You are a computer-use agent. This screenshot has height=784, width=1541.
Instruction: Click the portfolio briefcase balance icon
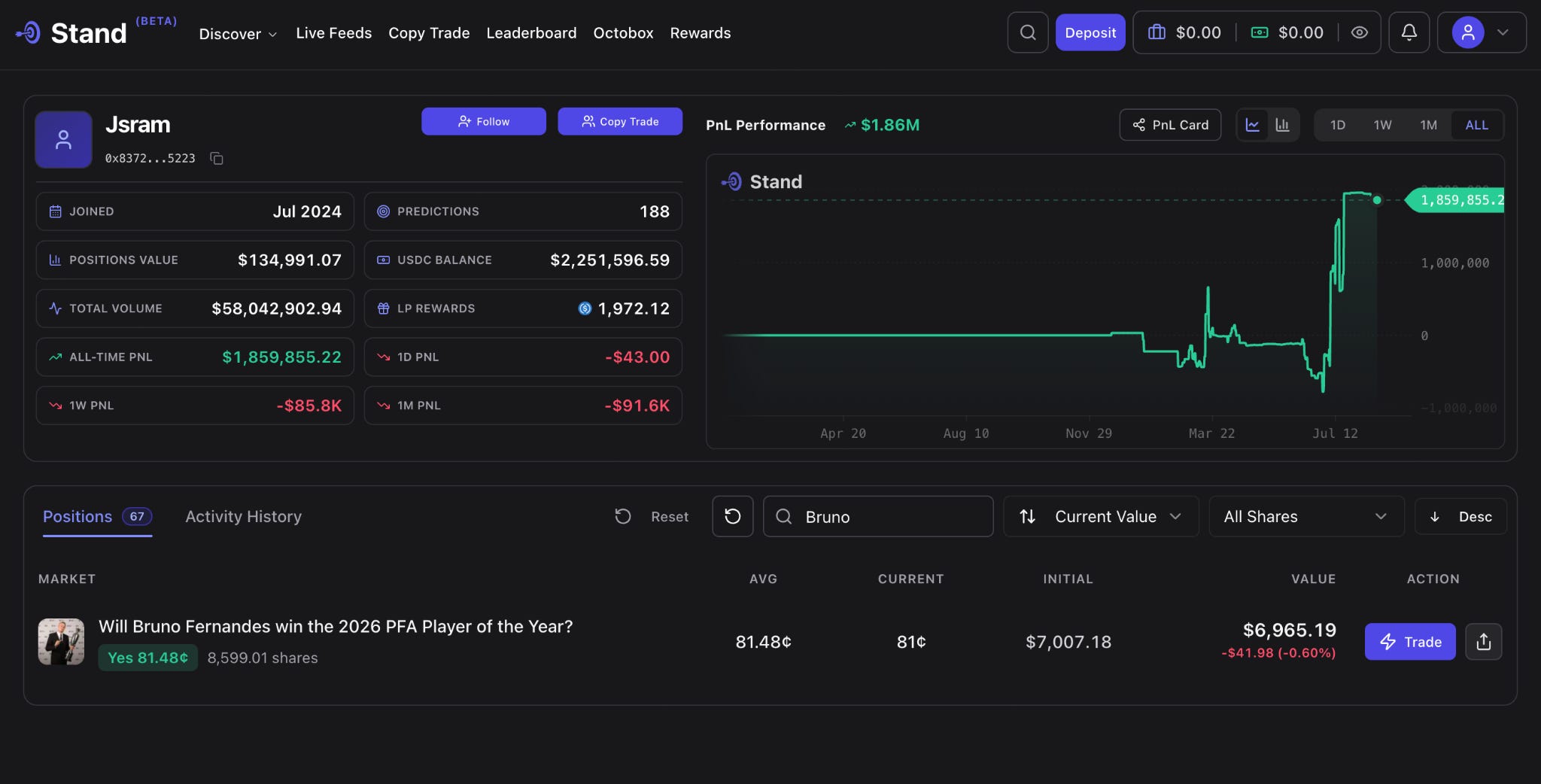point(1157,32)
